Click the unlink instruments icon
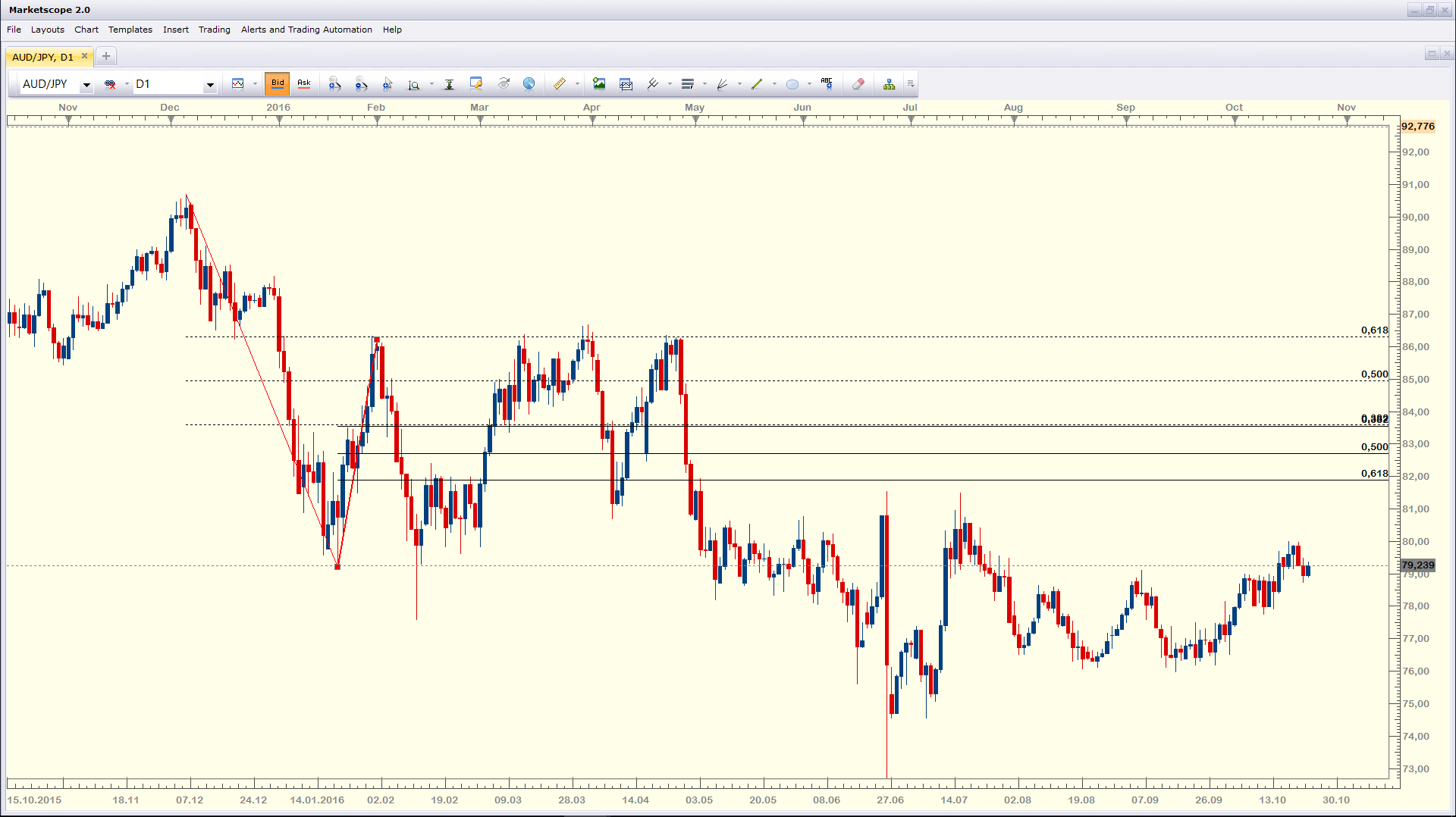The height and width of the screenshot is (817, 1456). point(110,84)
